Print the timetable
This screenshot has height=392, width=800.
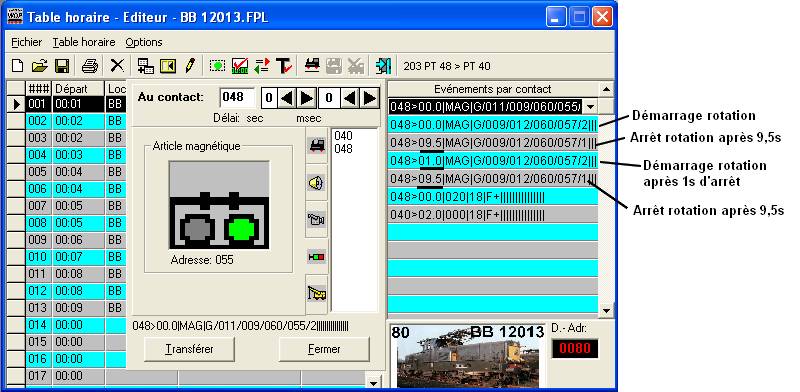point(90,66)
